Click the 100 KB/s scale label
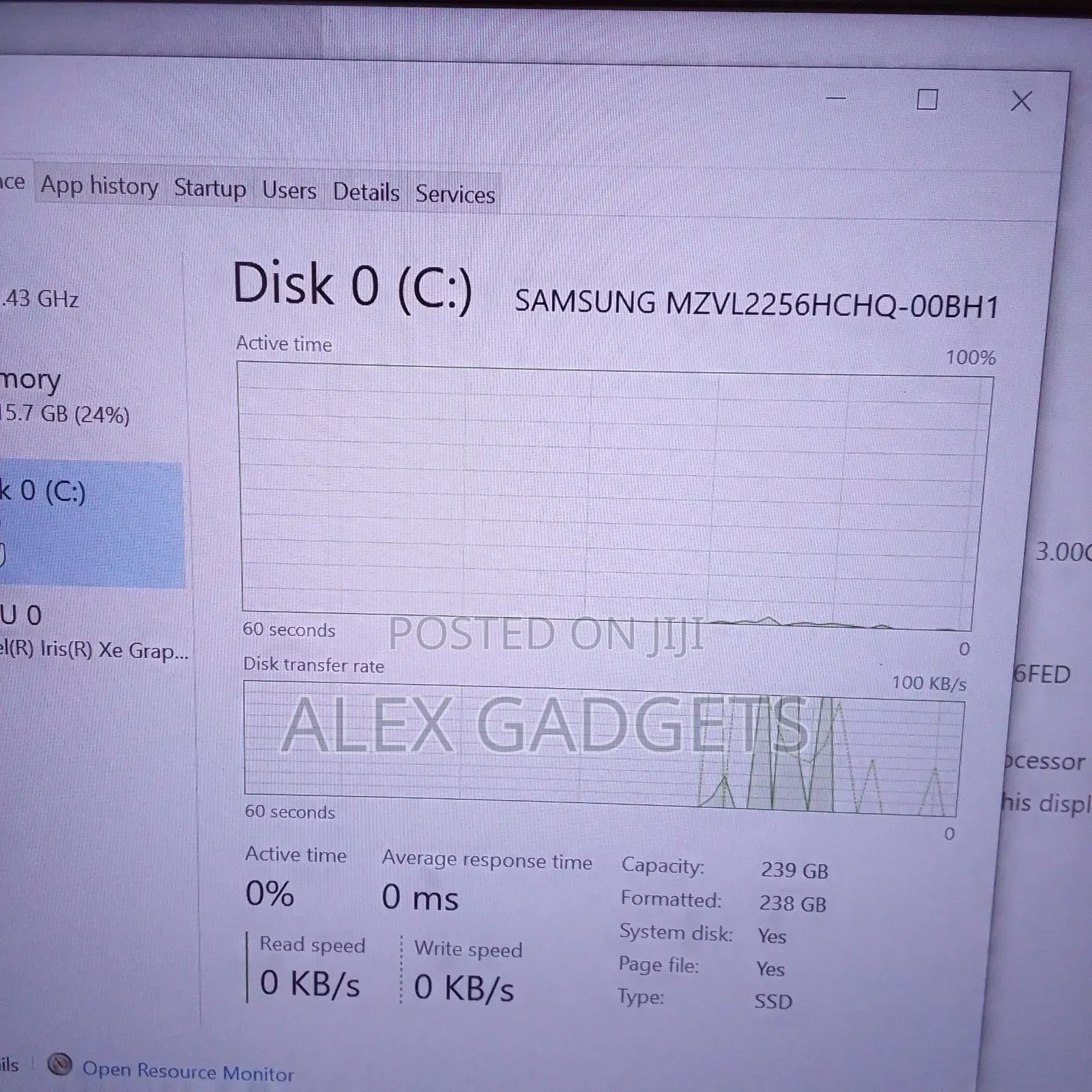 pos(929,683)
